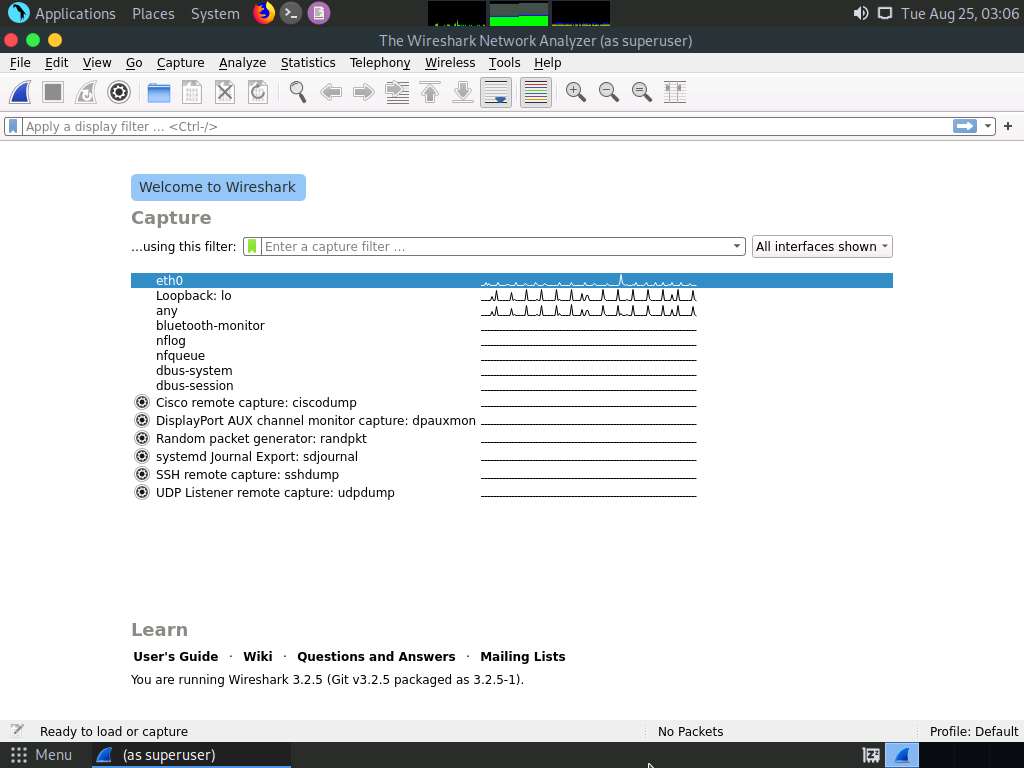Click the Go to specified packet icon
Image resolution: width=1024 pixels, height=768 pixels.
[x=397, y=92]
